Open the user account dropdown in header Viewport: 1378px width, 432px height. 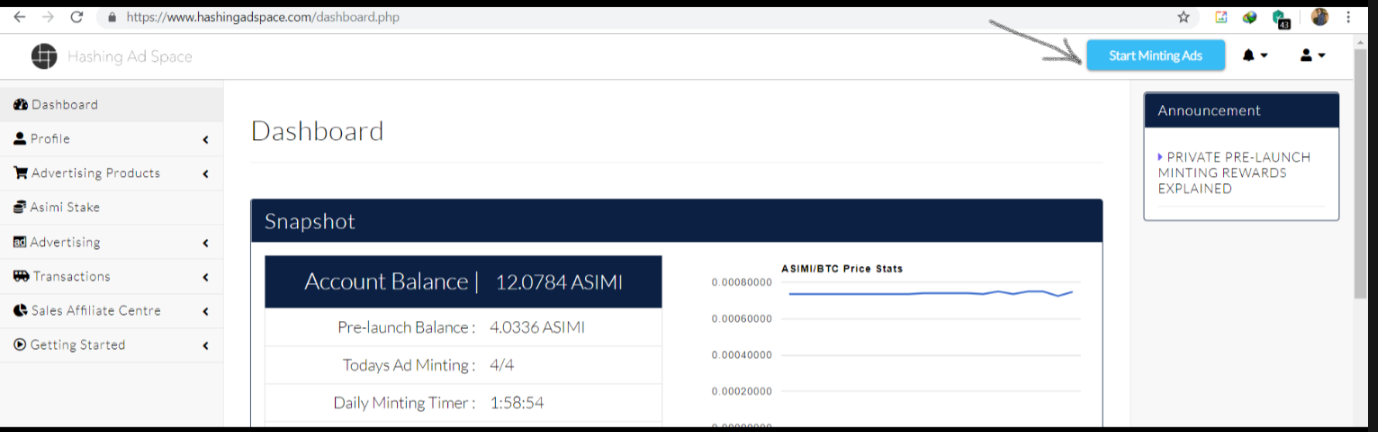coord(1312,56)
